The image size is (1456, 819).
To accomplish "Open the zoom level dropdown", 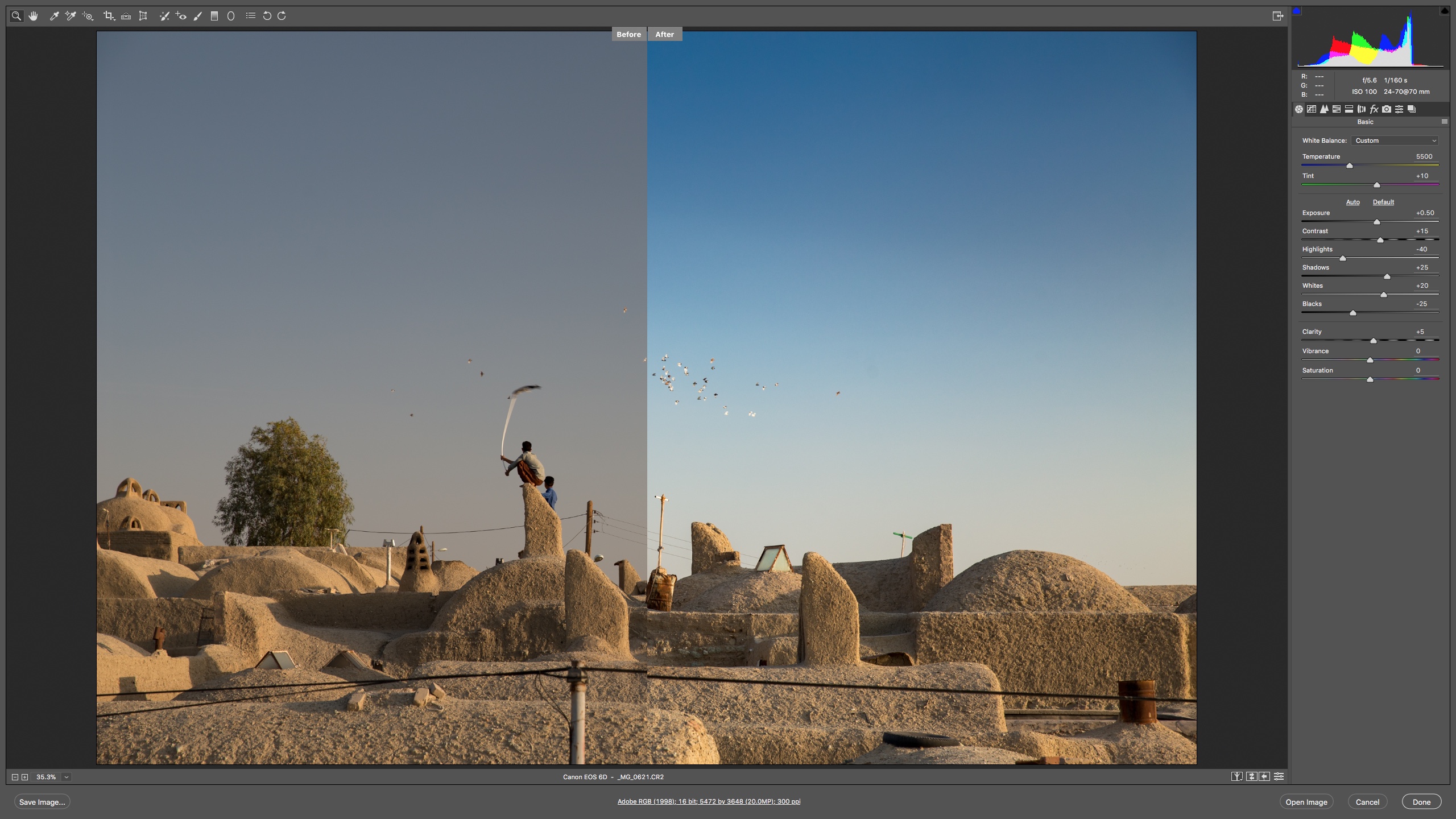I will coord(67,777).
